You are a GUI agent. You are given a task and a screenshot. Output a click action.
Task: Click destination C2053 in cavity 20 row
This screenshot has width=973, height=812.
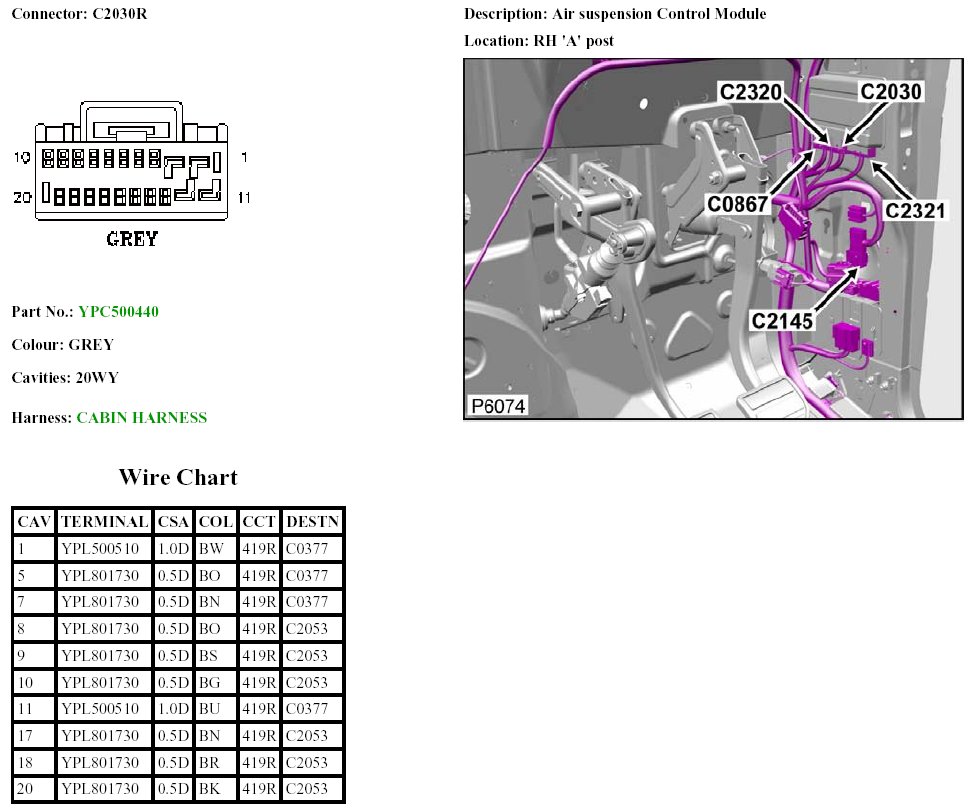click(x=306, y=789)
